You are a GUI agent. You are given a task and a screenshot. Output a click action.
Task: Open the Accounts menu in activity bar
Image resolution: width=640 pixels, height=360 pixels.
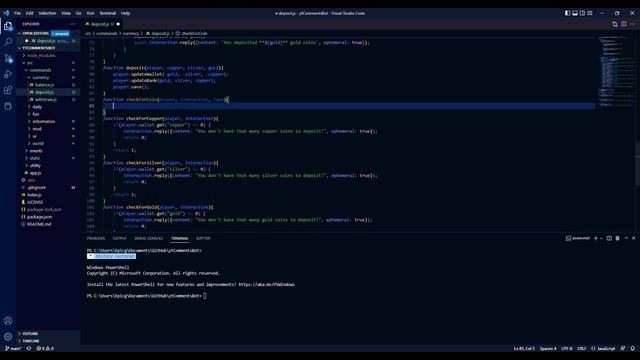coord(8,321)
